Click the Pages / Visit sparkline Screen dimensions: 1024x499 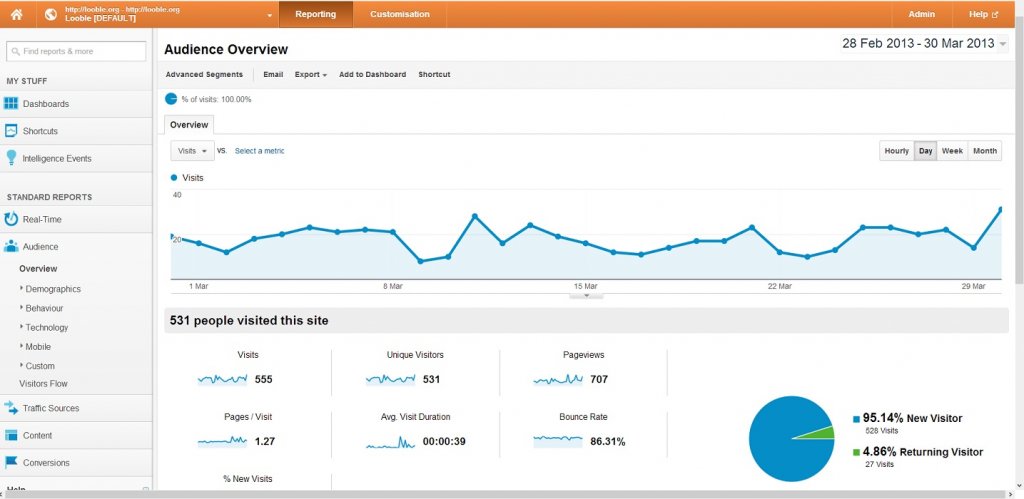223,441
